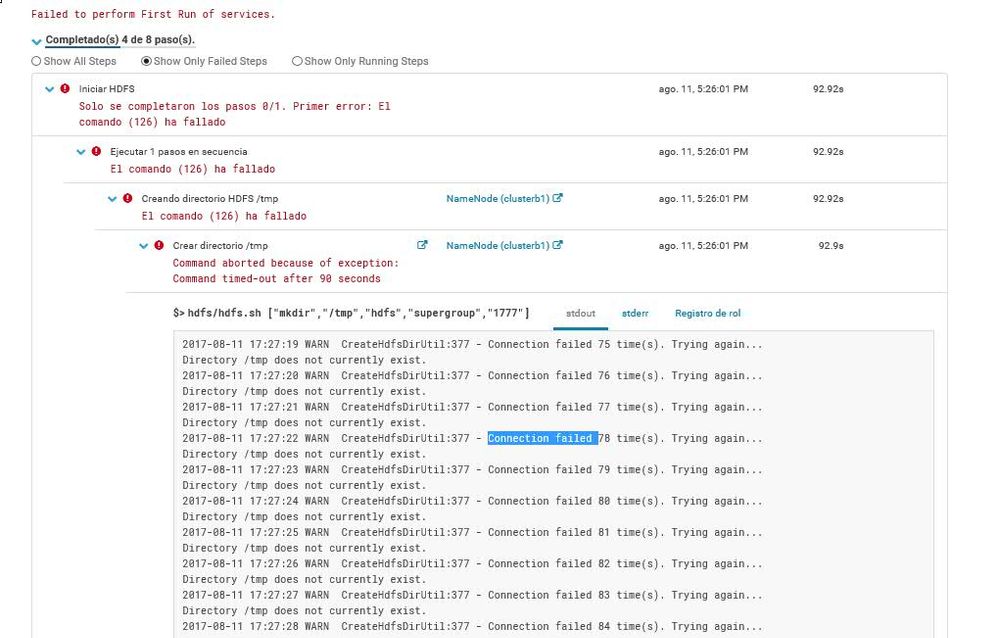Viewport: 999px width, 638px height.
Task: Collapse the Iniciar HDFS step
Action: [x=49, y=89]
